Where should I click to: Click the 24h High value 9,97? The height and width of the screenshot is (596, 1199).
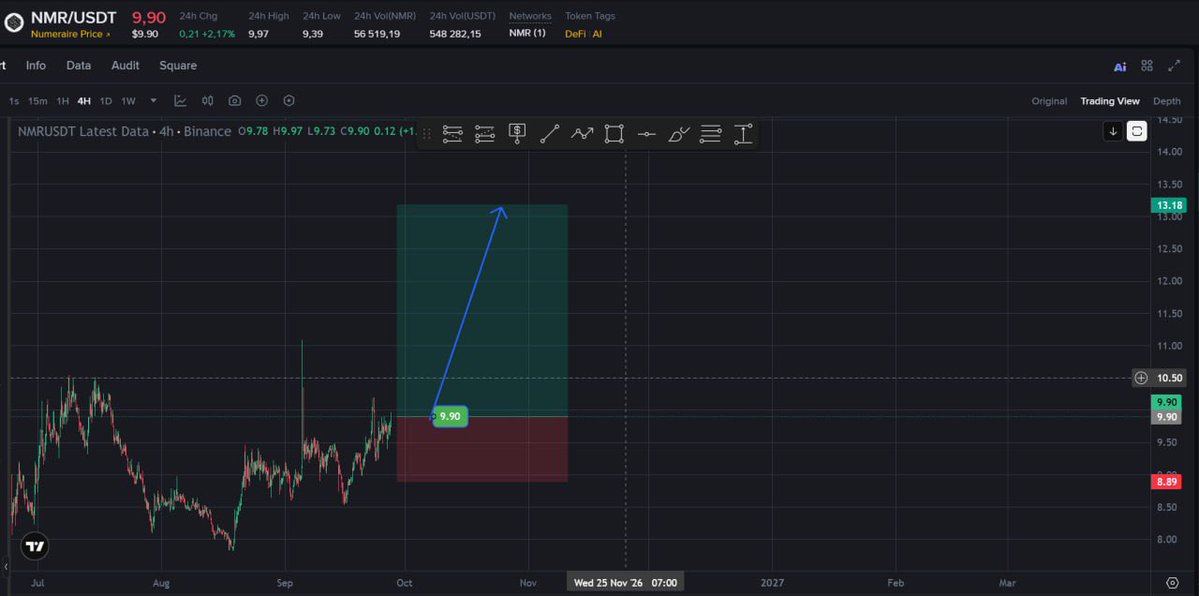(x=258, y=34)
